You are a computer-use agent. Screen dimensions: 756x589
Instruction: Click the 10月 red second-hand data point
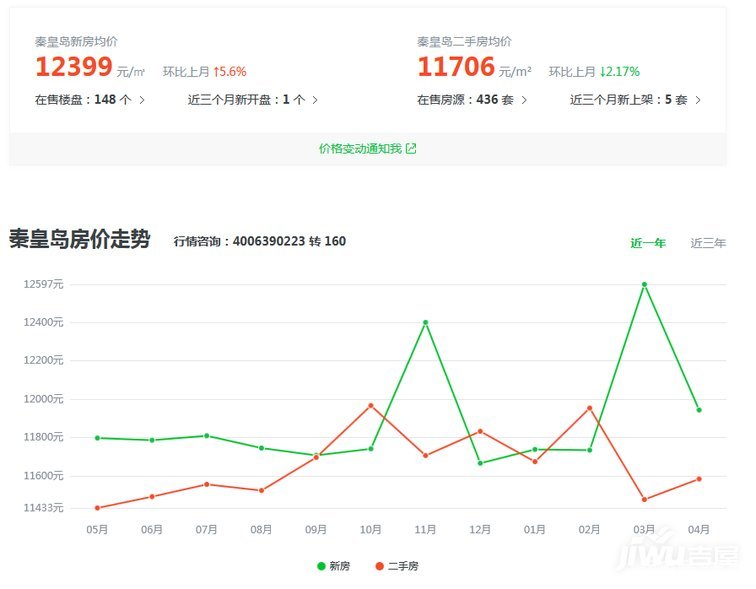pyautogui.click(x=370, y=405)
